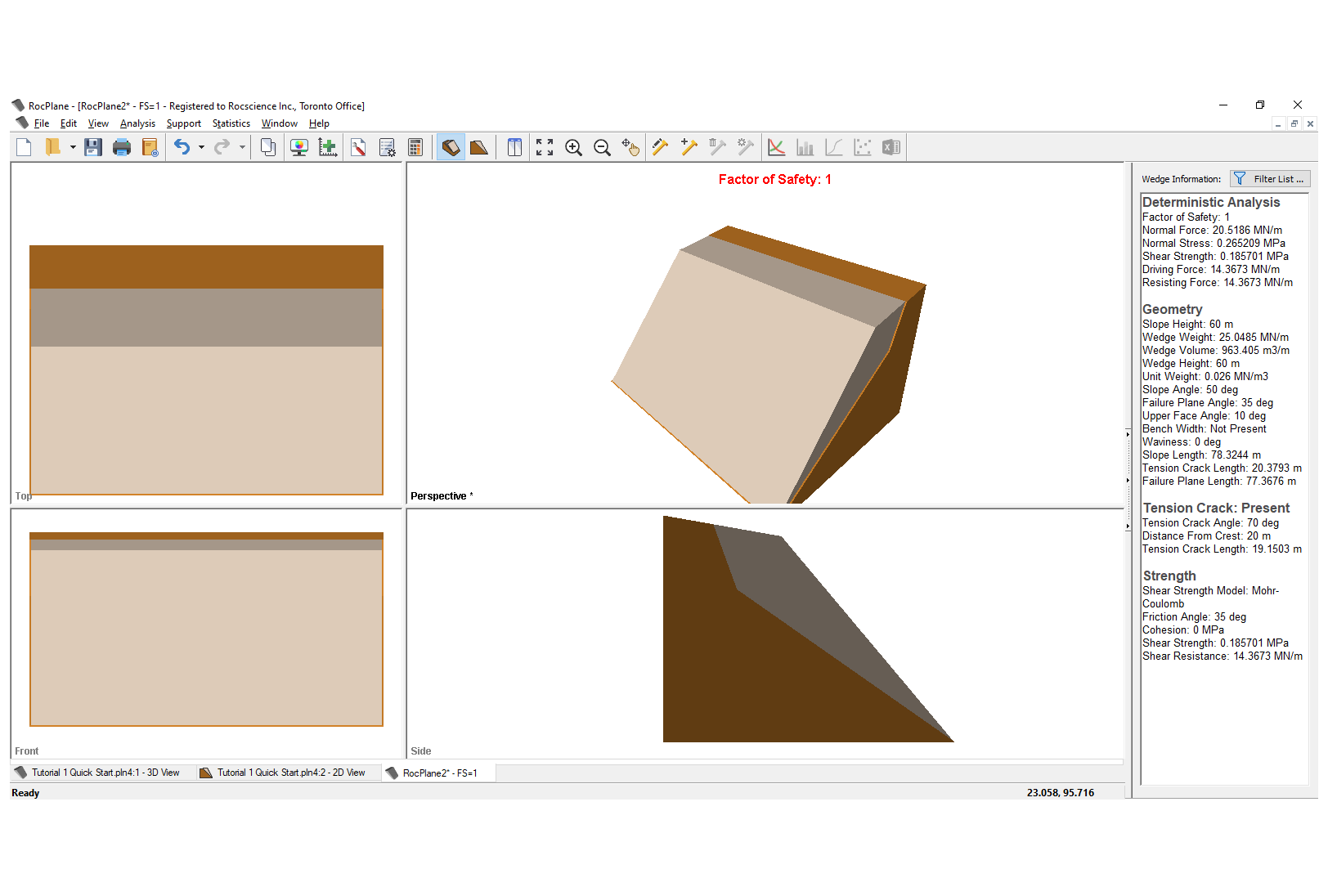Print using the printer icon
The height and width of the screenshot is (896, 1328).
pos(122,147)
